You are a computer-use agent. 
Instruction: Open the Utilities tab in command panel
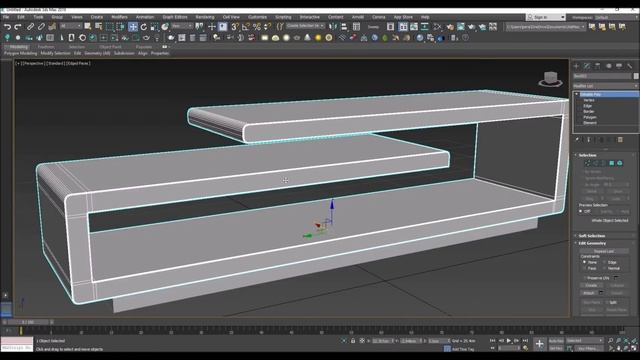point(630,66)
